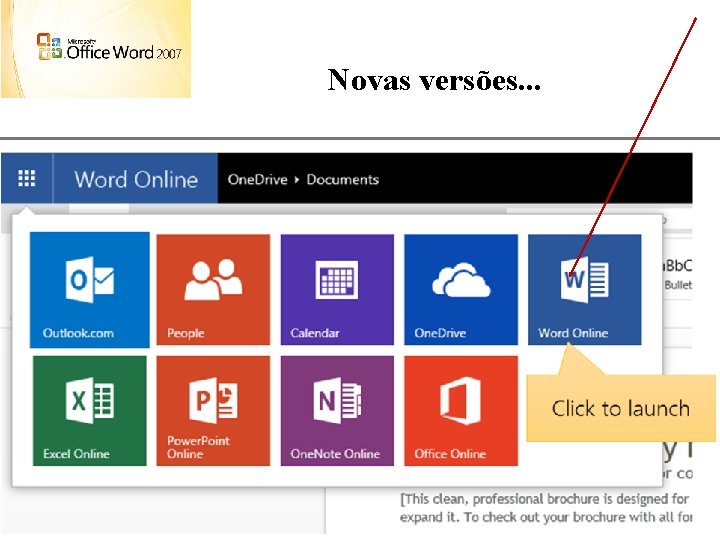
Task: Launch the Outlook.com tile
Action: pyautogui.click(x=90, y=290)
